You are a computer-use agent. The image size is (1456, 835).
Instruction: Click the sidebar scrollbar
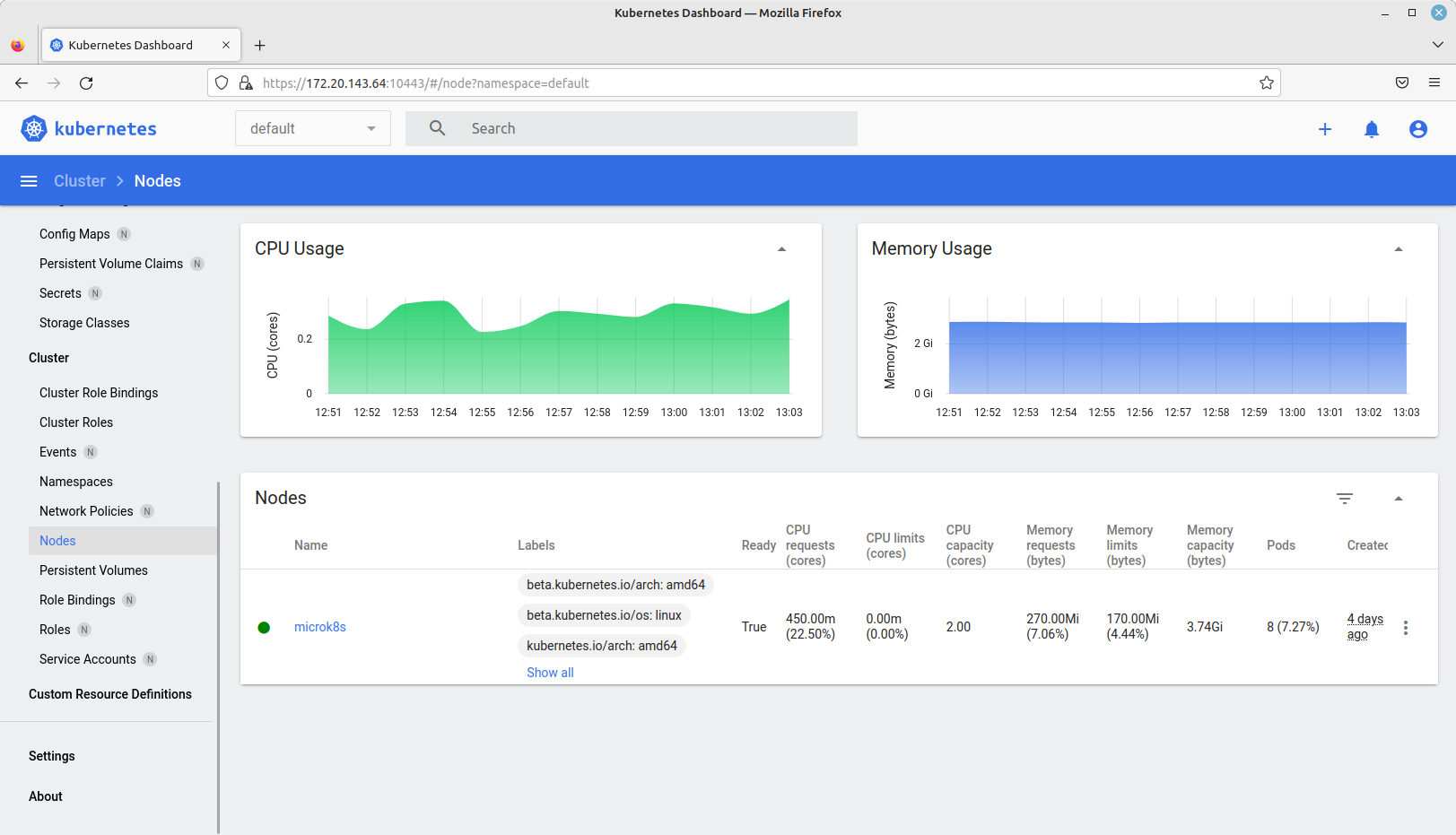(x=218, y=657)
